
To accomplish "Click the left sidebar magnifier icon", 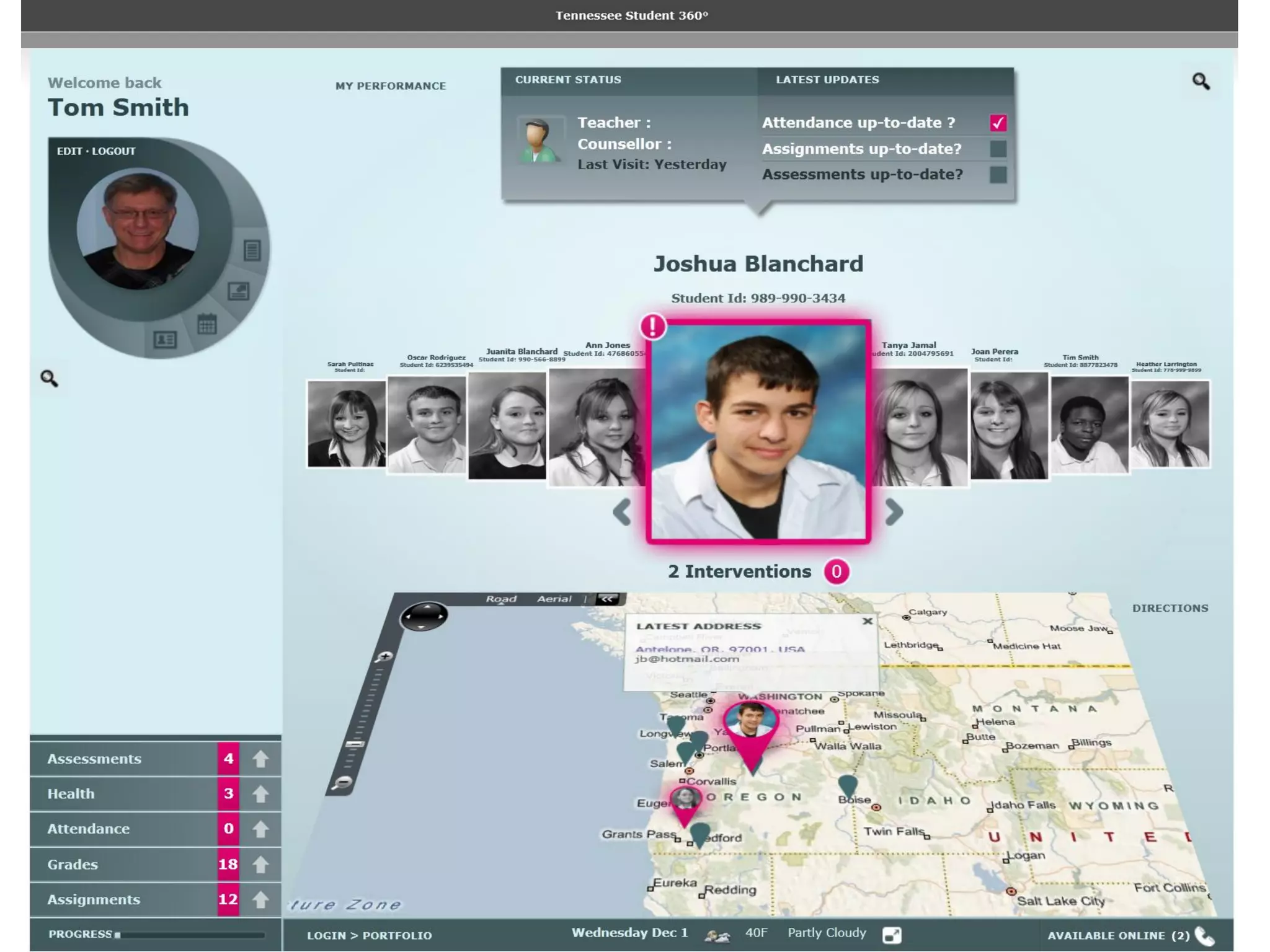I will 49,378.
